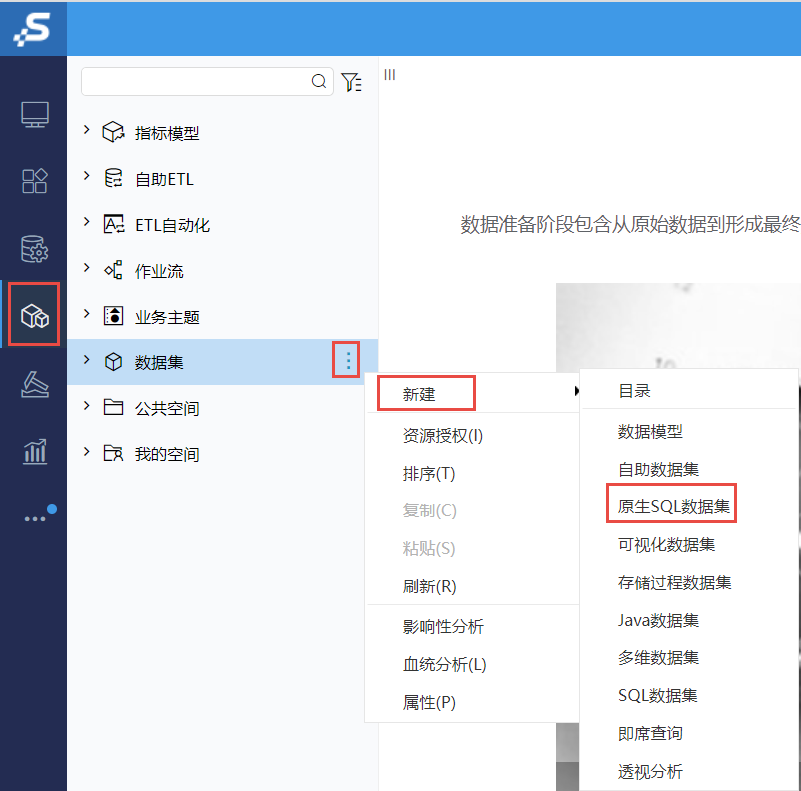Open the three-dot menu on the 数据集 row
801x791 pixels.
click(x=348, y=361)
